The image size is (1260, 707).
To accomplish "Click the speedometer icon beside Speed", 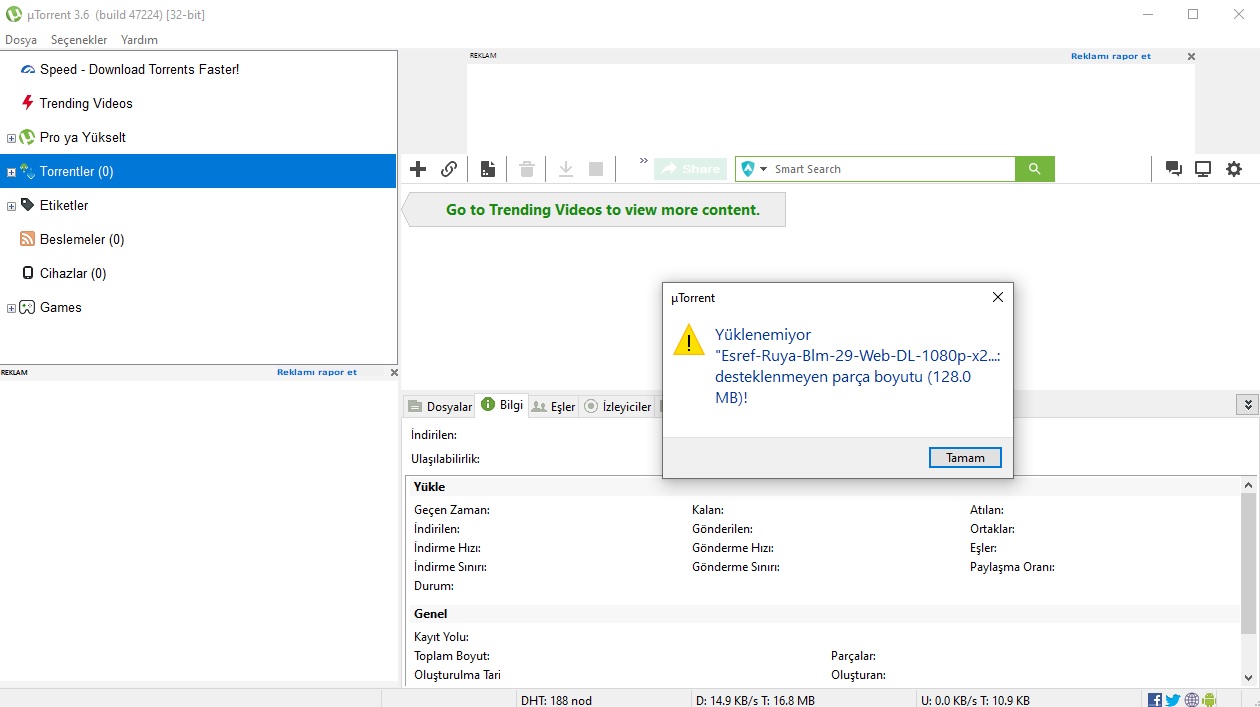I will pos(28,69).
